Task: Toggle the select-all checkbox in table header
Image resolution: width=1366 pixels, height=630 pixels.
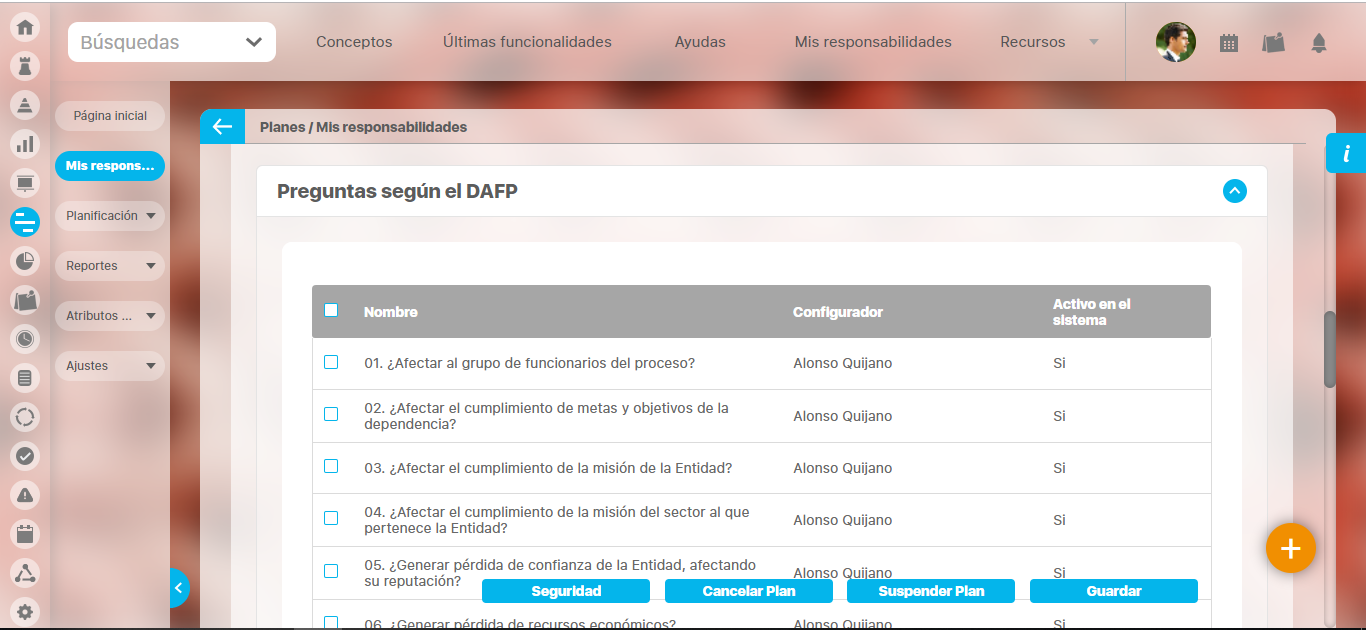Action: click(x=331, y=310)
